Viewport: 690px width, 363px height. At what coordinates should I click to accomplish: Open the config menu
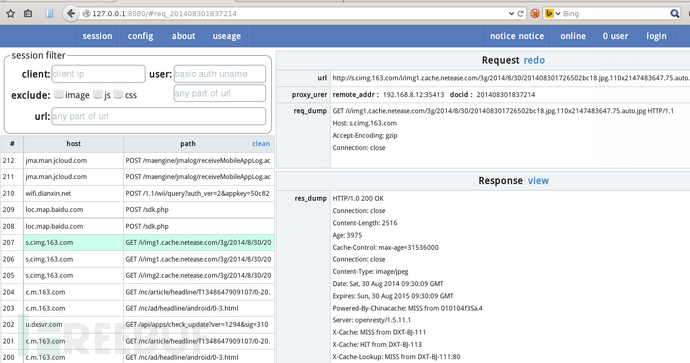(x=140, y=36)
